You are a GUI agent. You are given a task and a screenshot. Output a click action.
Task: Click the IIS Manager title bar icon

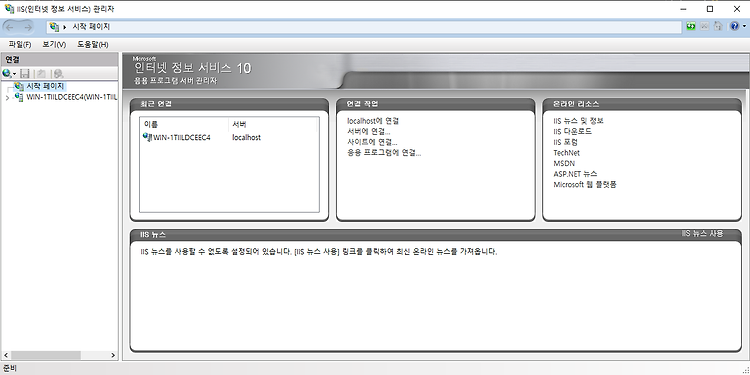pos(9,9)
